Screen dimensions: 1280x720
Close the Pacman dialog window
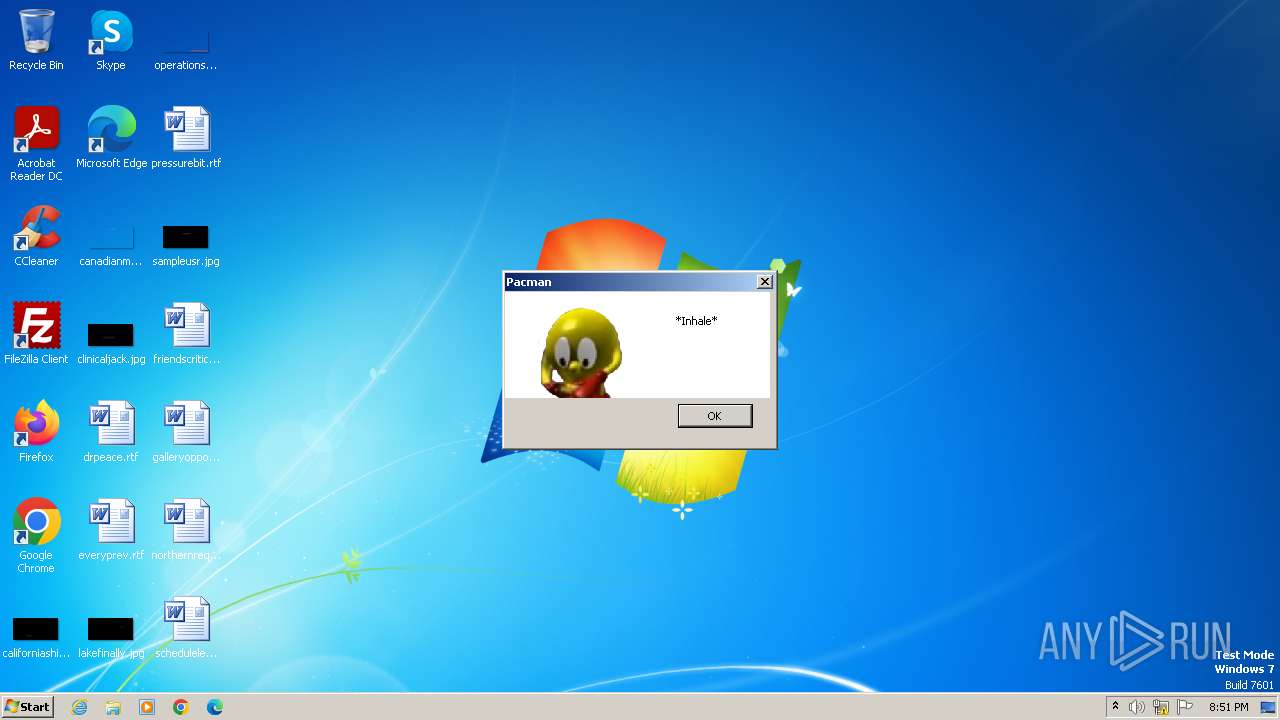click(765, 282)
